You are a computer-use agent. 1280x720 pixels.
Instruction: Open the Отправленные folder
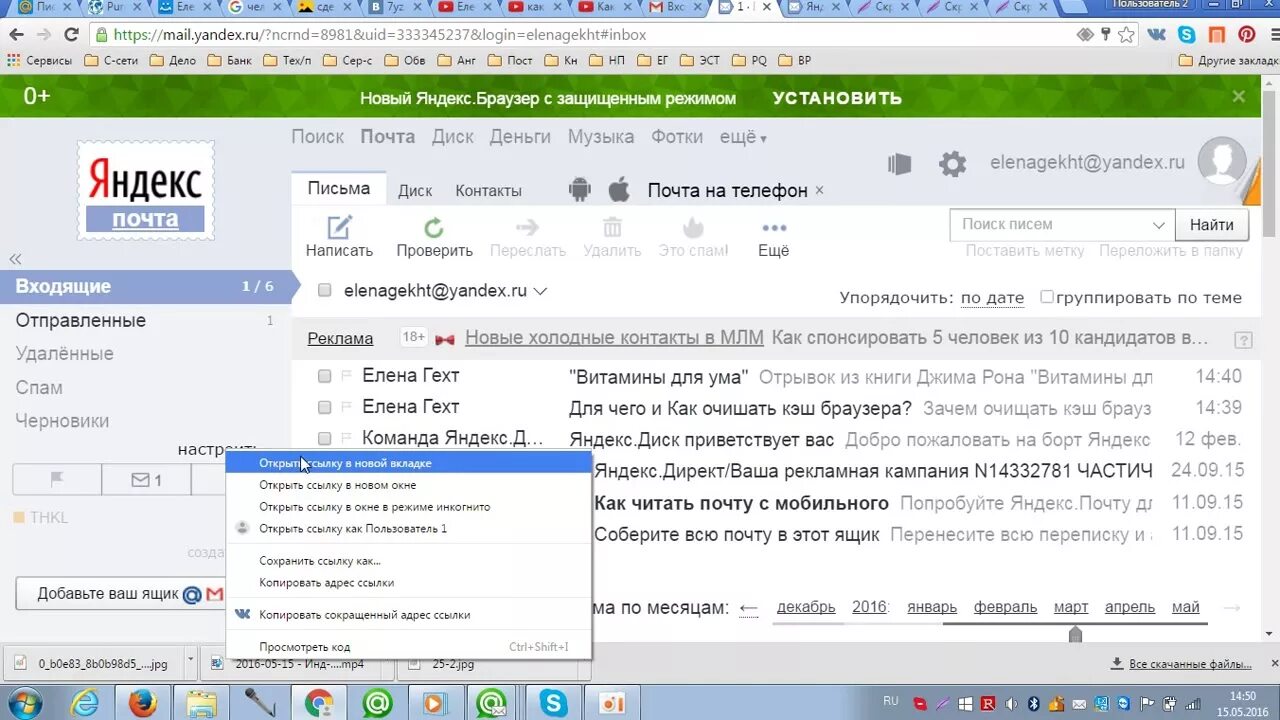(x=81, y=321)
